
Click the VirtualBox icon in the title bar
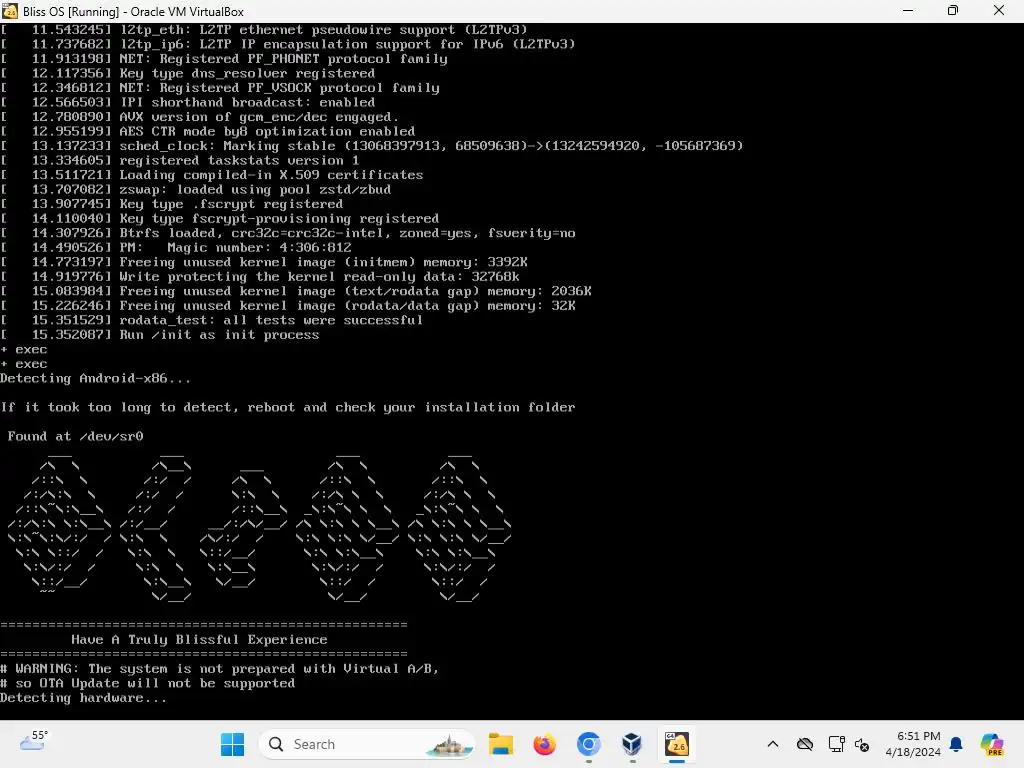10,11
